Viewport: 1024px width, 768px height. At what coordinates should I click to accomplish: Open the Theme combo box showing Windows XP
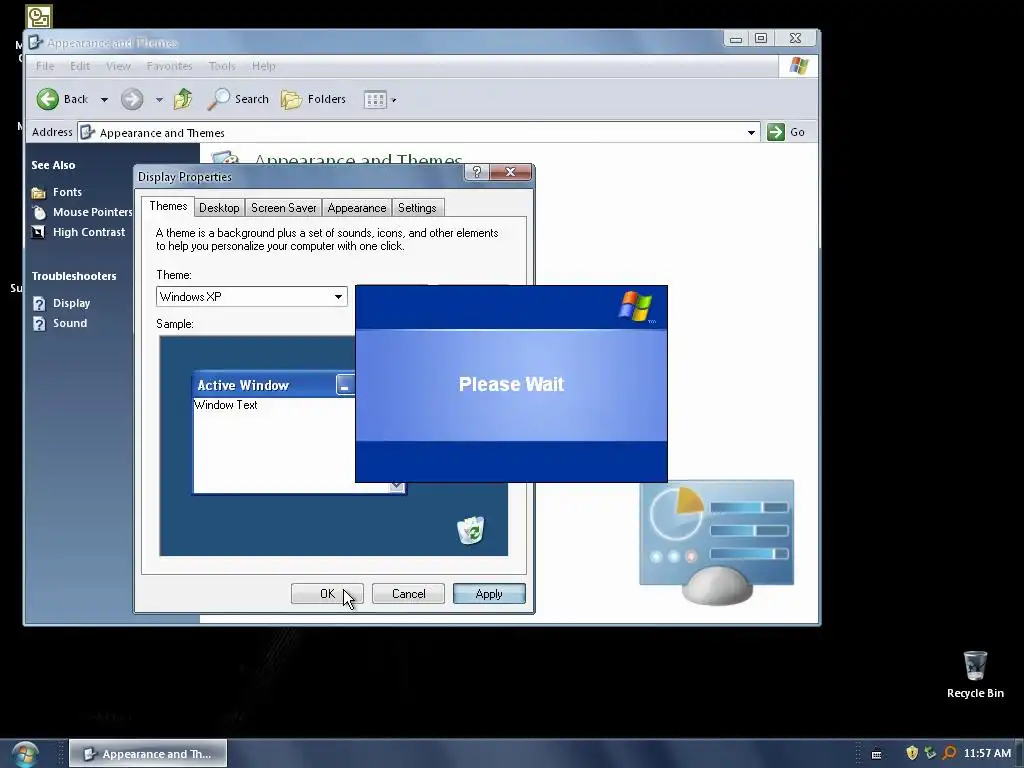(x=251, y=296)
